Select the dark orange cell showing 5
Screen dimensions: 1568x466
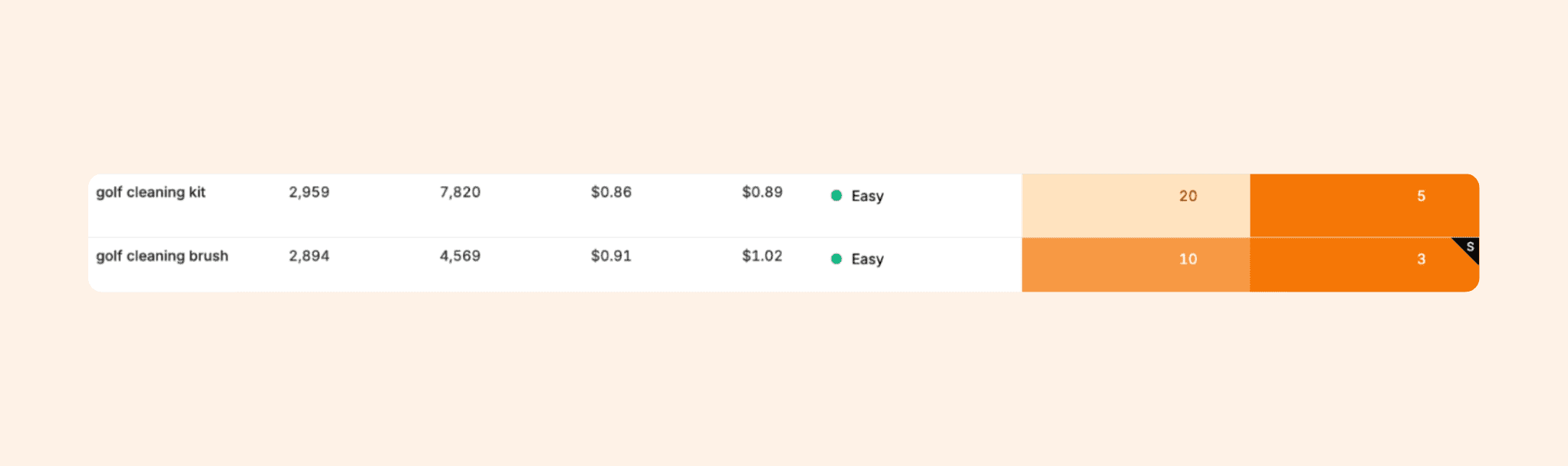(x=1364, y=205)
